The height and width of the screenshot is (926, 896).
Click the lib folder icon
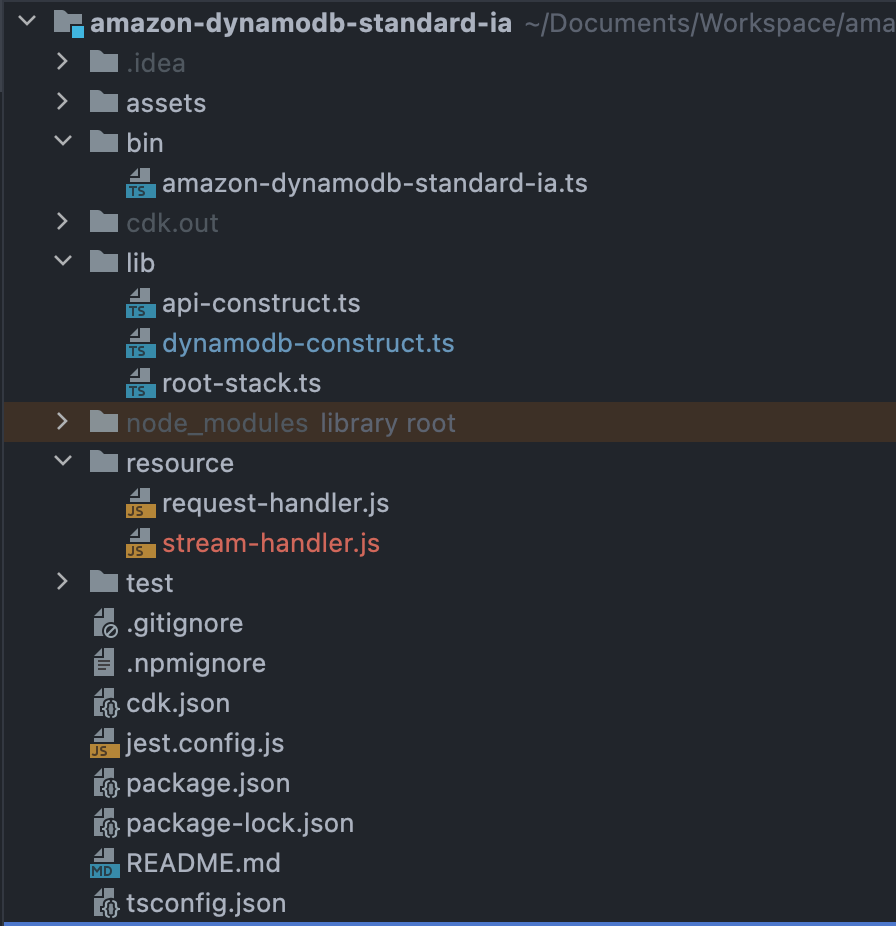click(104, 262)
